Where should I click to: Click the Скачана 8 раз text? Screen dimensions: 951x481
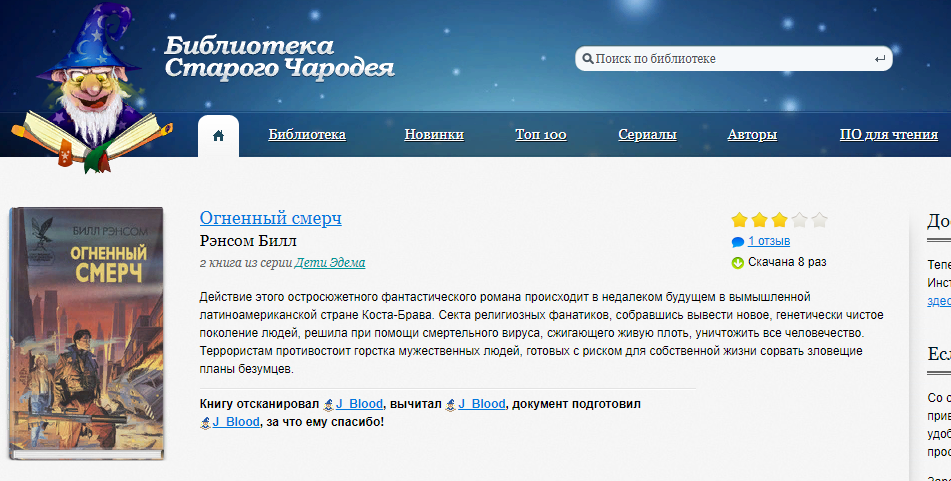pos(787,262)
